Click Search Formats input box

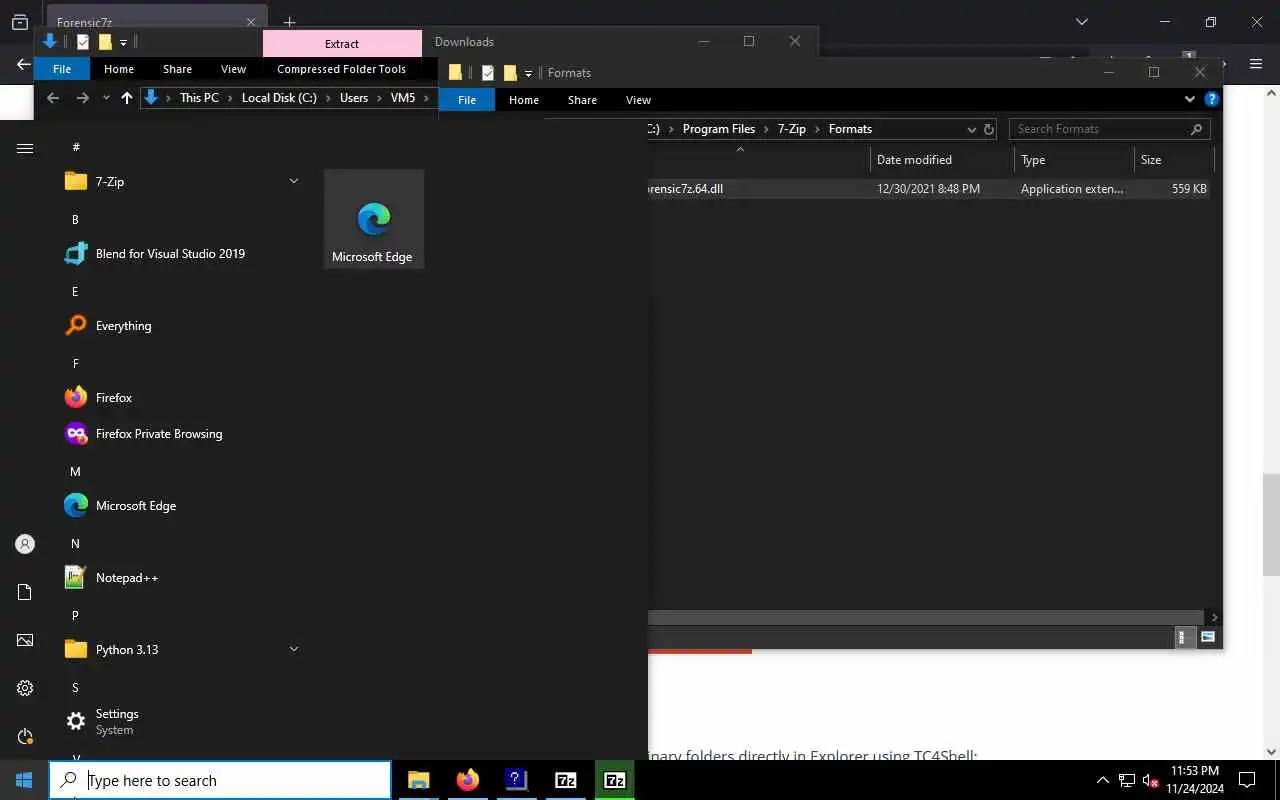pos(1109,129)
